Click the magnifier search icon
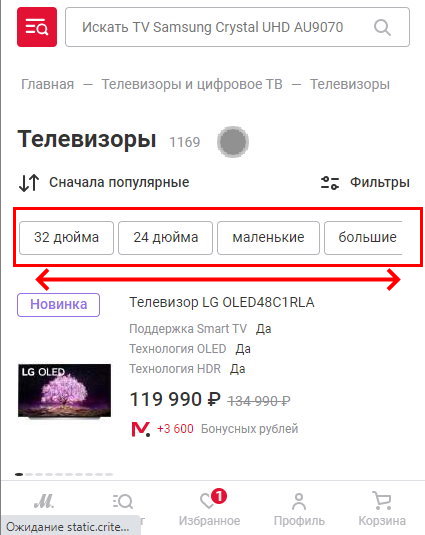The image size is (425, 535). pyautogui.click(x=382, y=27)
